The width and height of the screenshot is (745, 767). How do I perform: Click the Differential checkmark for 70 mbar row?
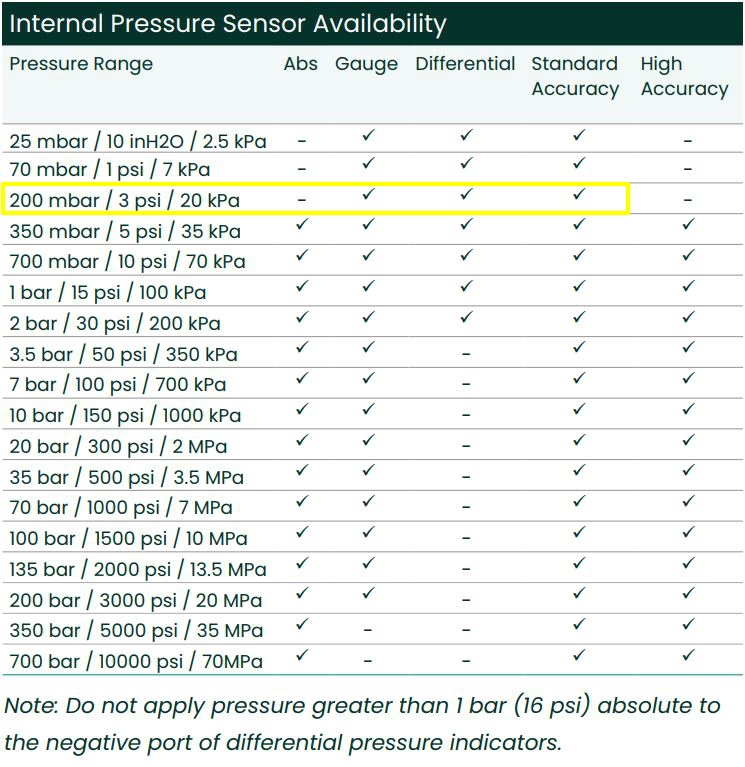pos(465,164)
